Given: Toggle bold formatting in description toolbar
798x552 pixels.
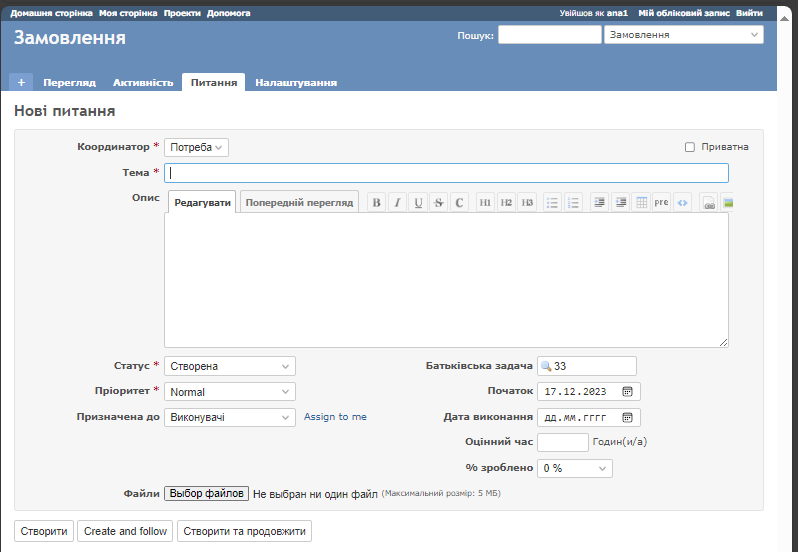Looking at the screenshot, I should [x=377, y=202].
